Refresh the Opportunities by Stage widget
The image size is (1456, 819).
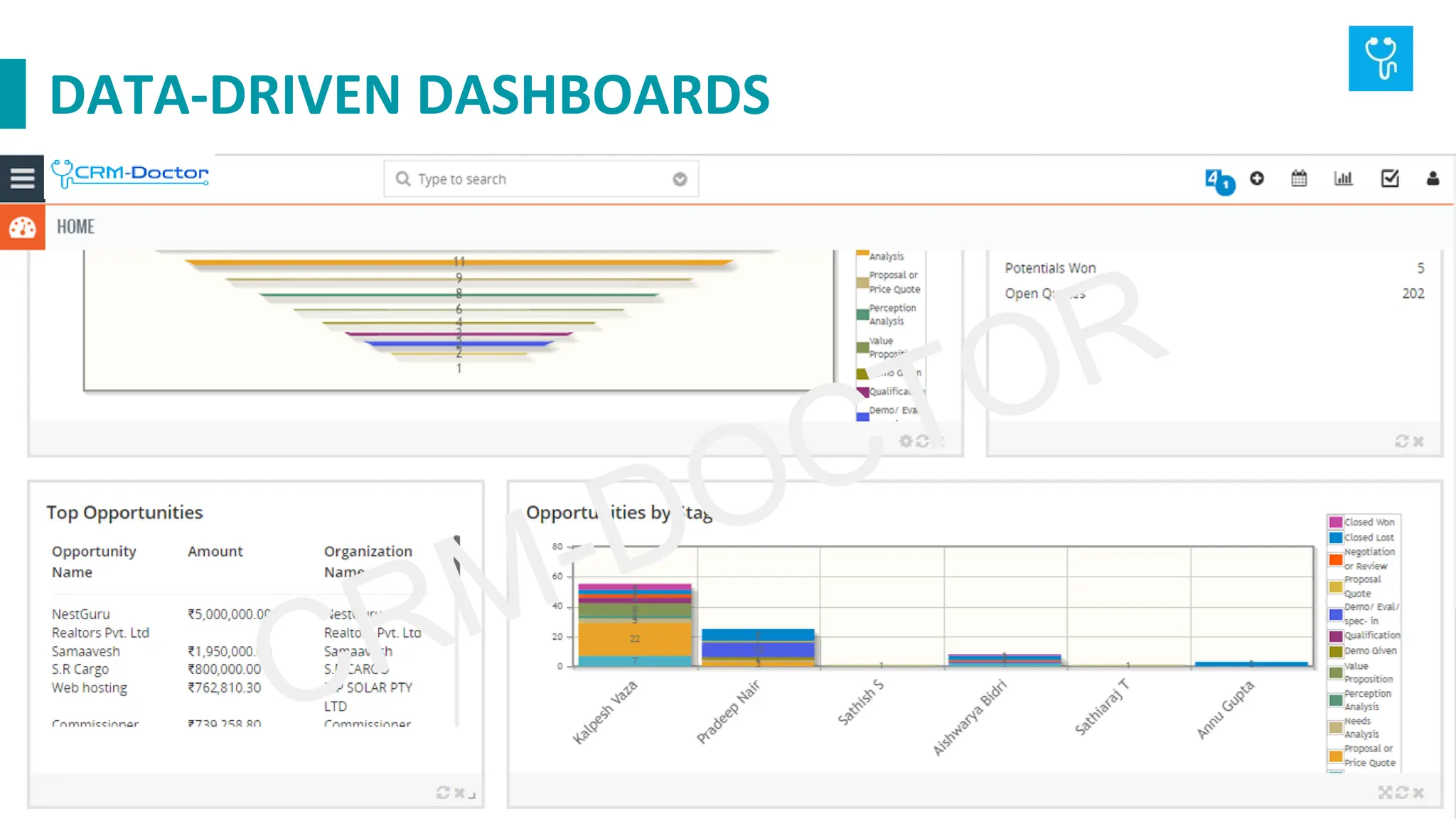tap(1401, 792)
